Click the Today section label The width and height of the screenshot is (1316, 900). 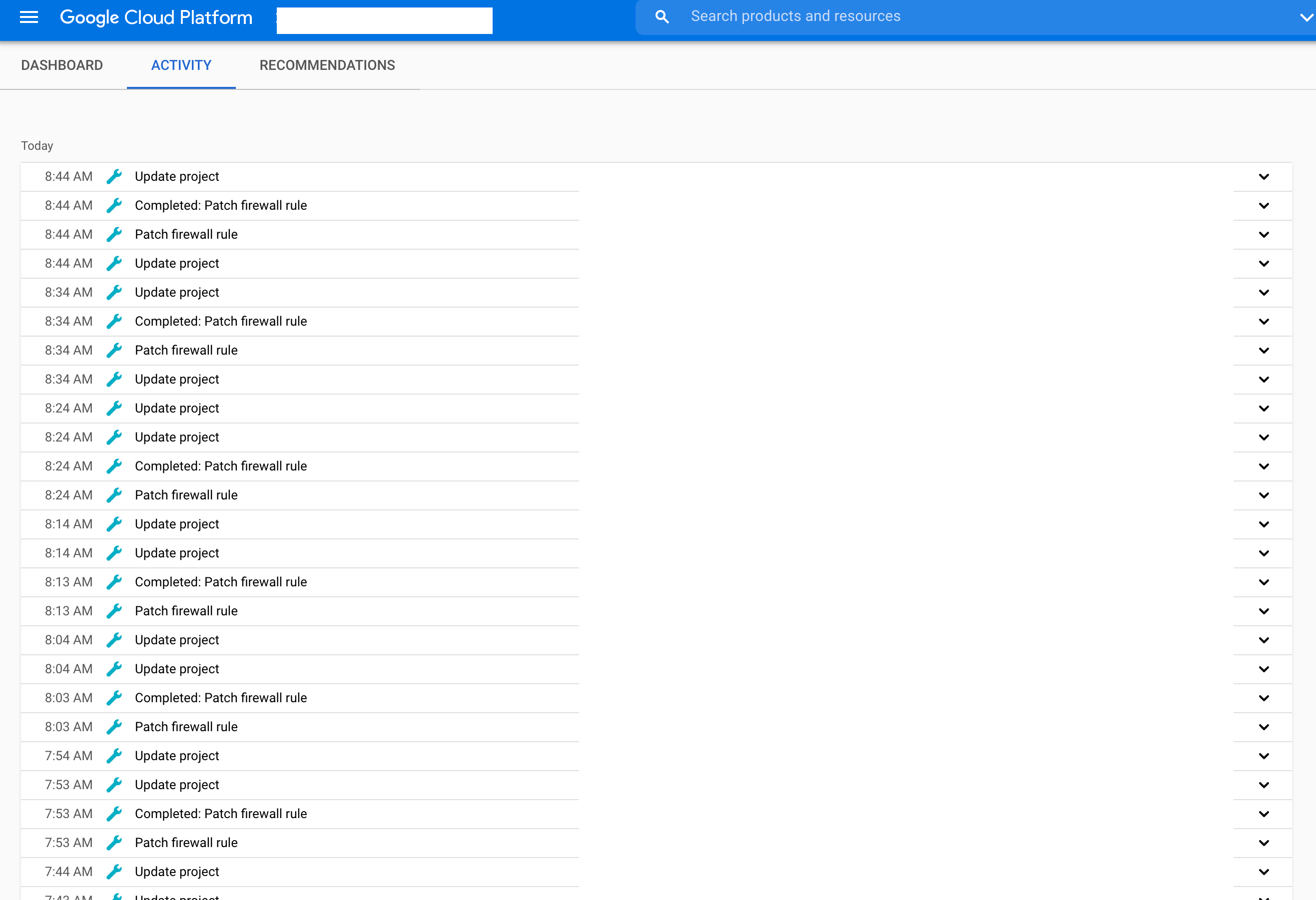36,145
